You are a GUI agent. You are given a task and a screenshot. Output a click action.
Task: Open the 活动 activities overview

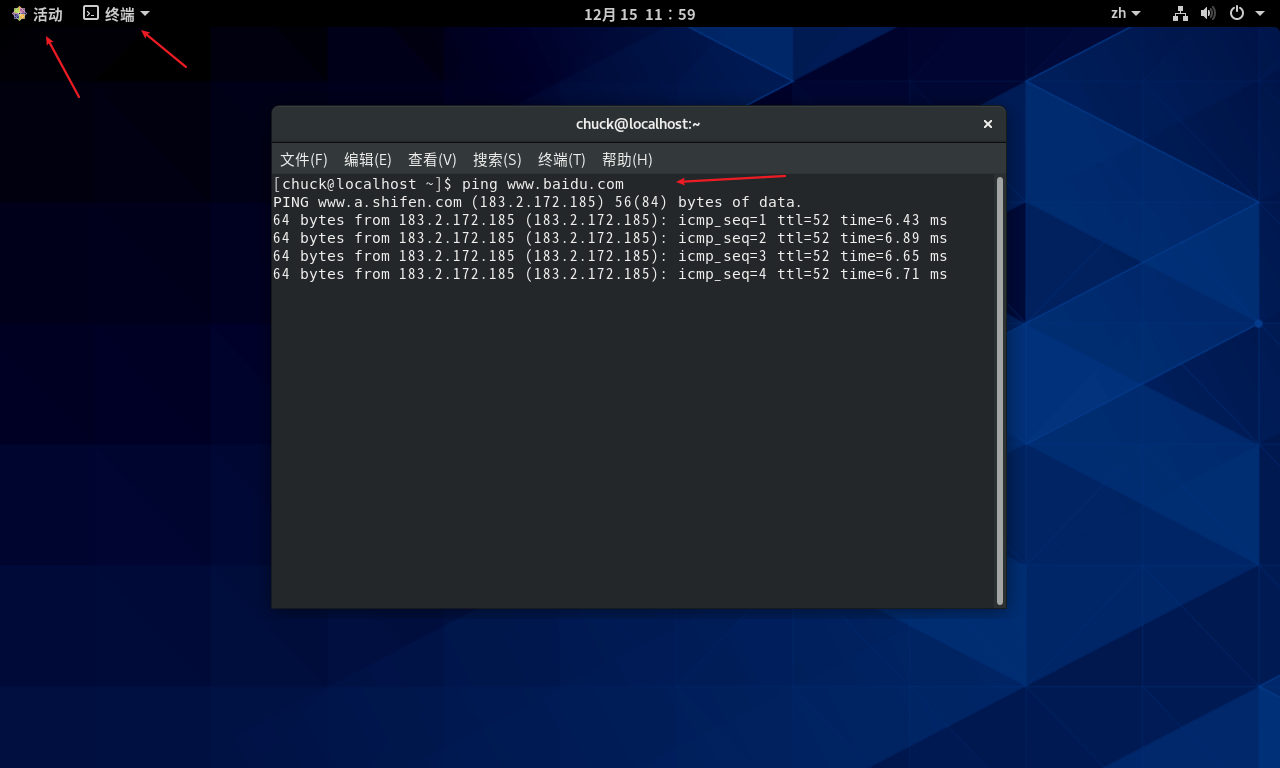coord(37,14)
